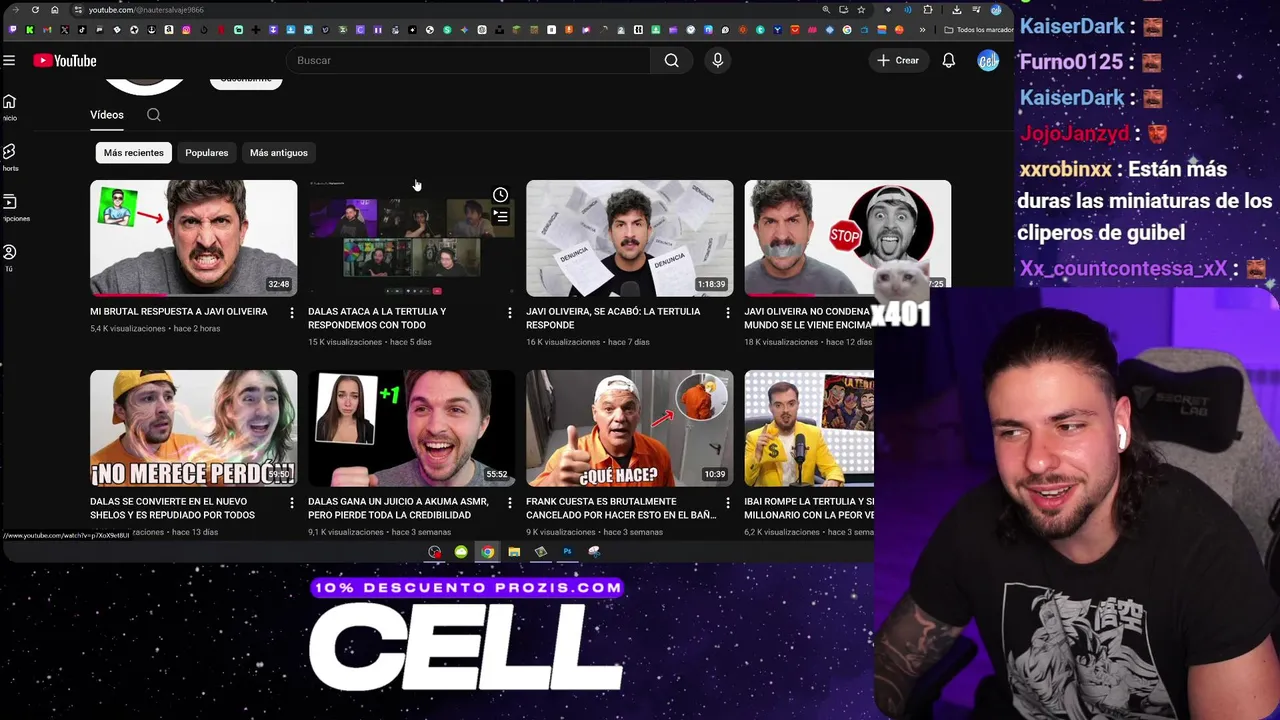The height and width of the screenshot is (720, 1280).
Task: Open the Todos los marcadores folder
Action: 979,30
